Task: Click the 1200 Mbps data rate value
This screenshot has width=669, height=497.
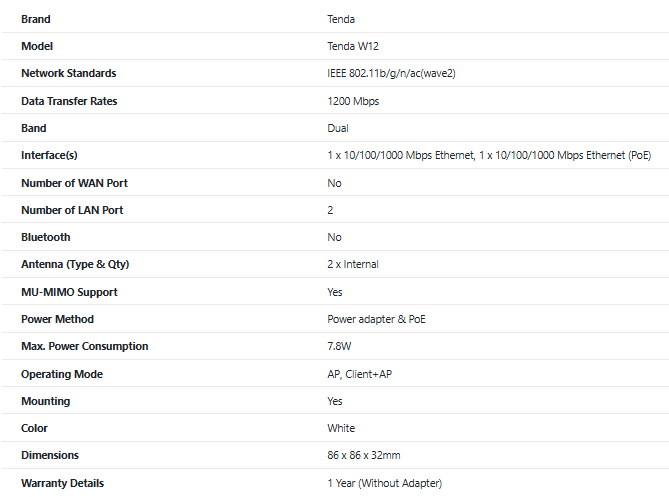Action: (353, 101)
